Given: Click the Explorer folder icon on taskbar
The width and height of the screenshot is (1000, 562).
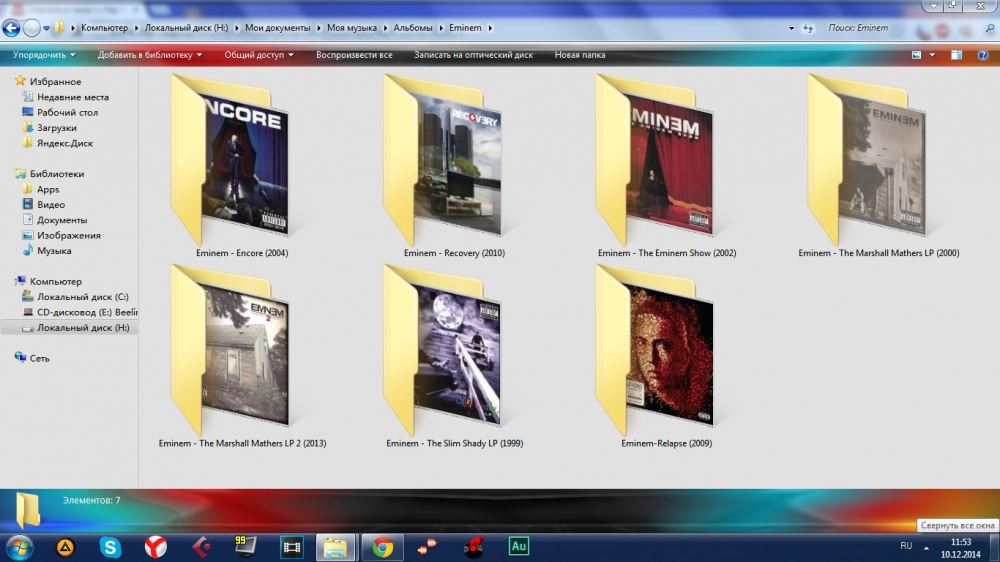Looking at the screenshot, I should pyautogui.click(x=335, y=547).
